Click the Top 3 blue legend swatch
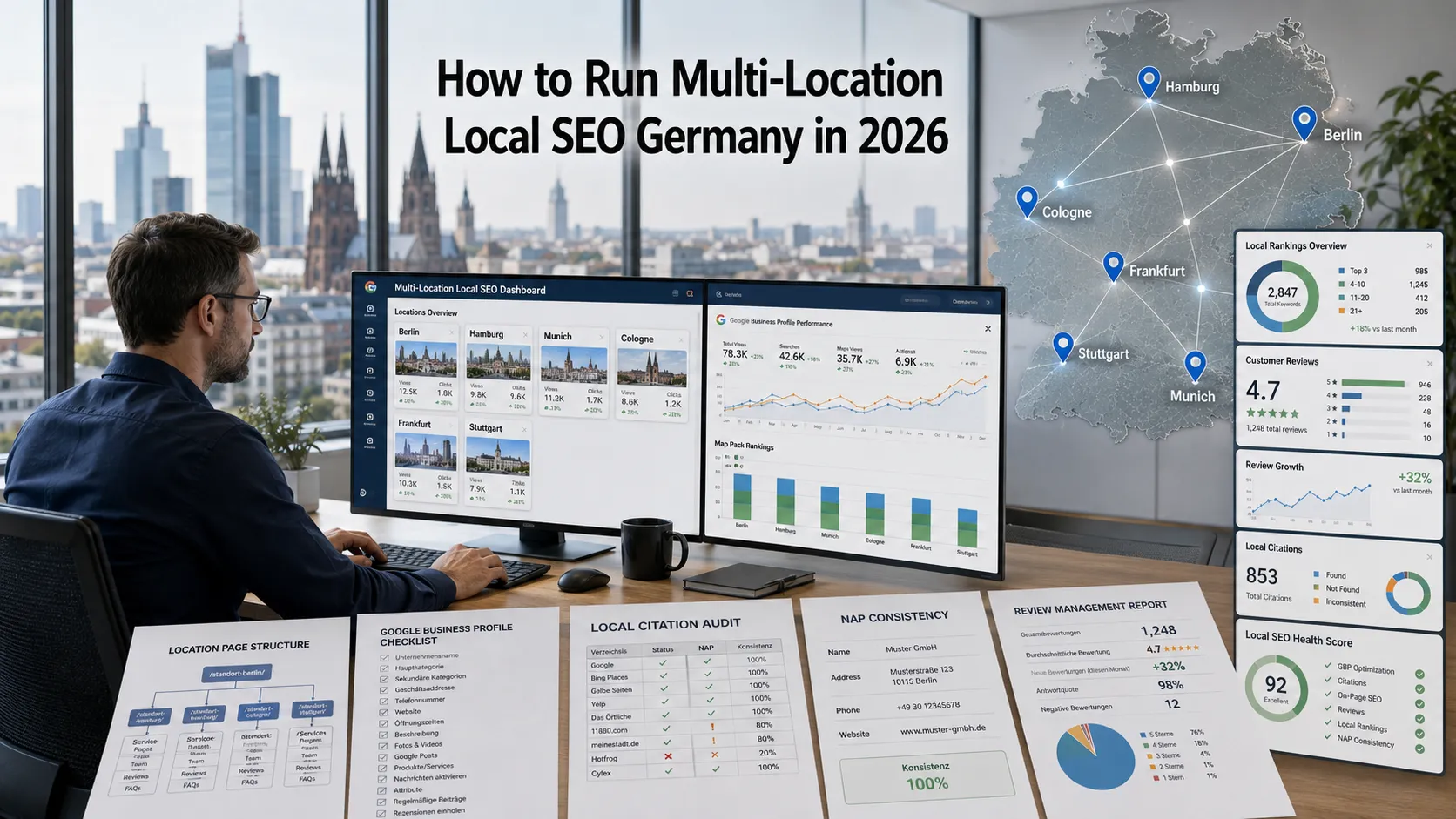 (x=1341, y=271)
